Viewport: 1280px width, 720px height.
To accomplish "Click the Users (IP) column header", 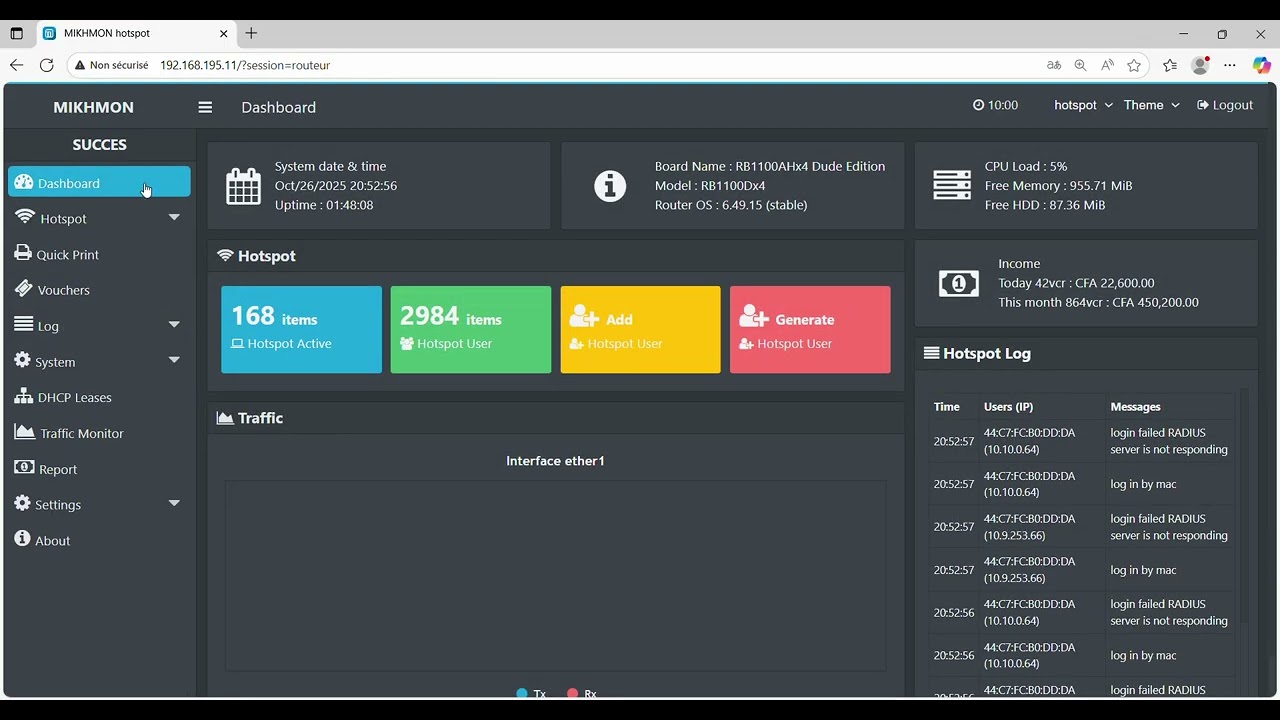I will 1008,407.
